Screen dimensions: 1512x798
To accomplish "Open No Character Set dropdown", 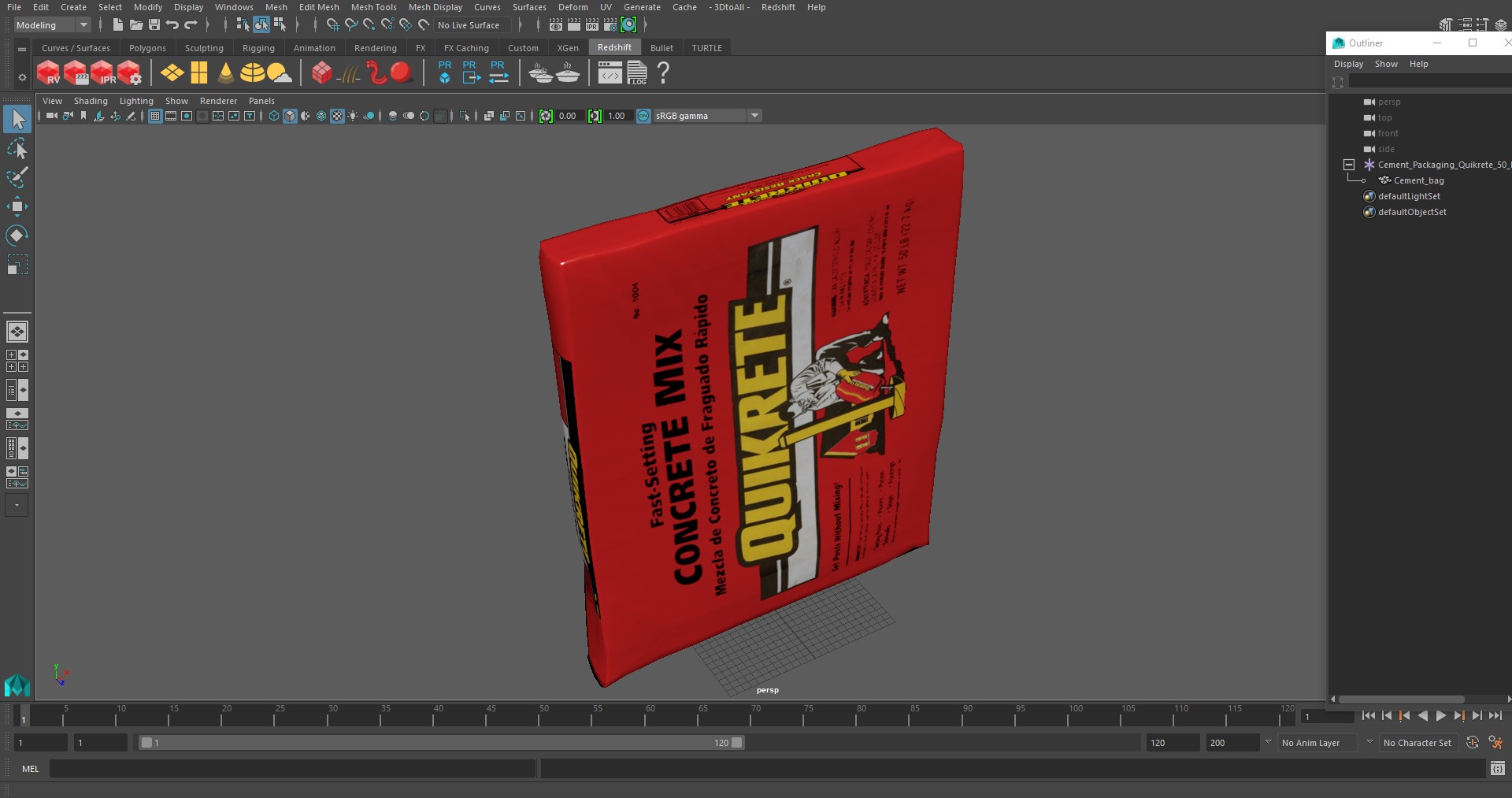I will [1420, 742].
